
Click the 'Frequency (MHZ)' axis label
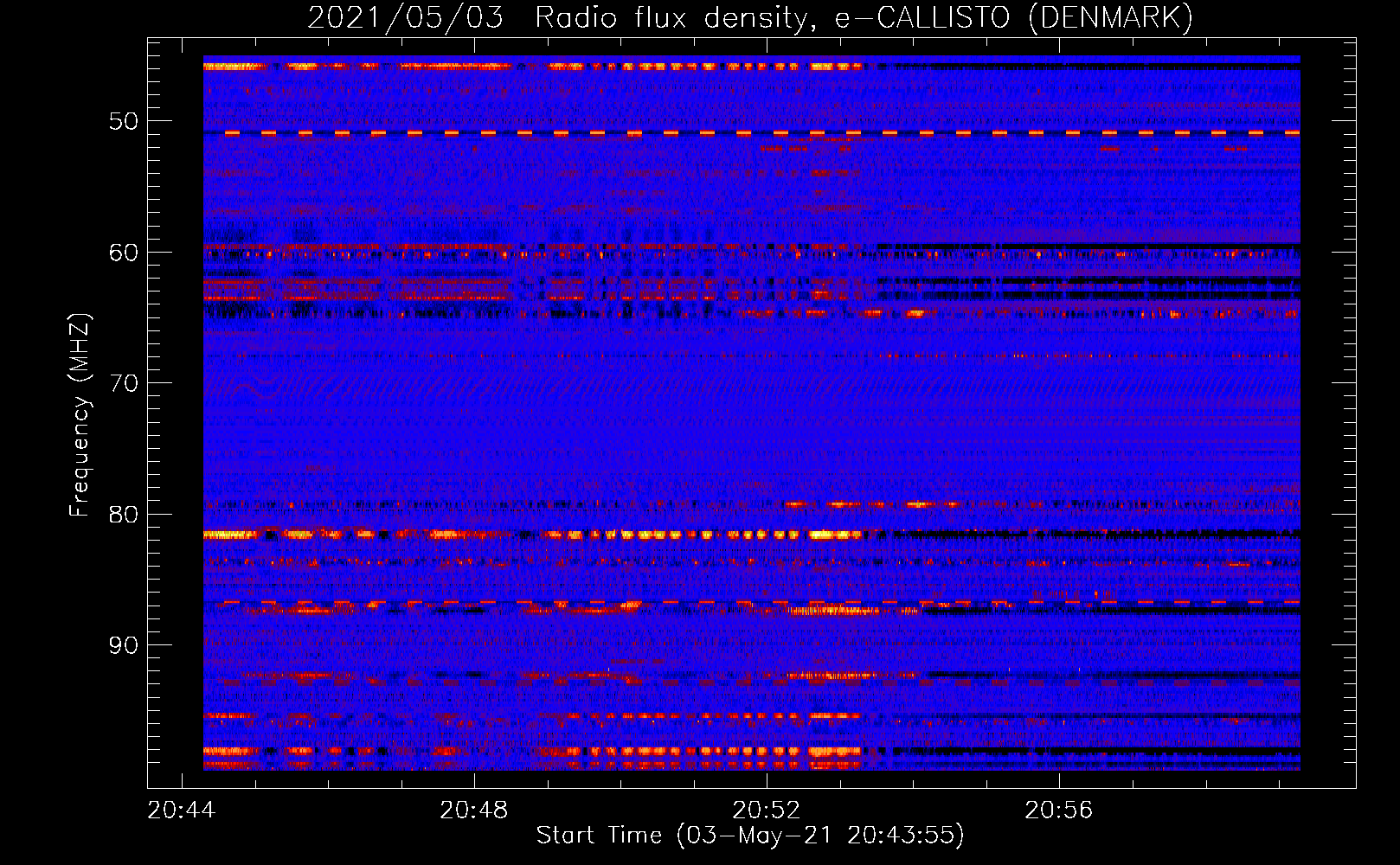tap(80, 414)
